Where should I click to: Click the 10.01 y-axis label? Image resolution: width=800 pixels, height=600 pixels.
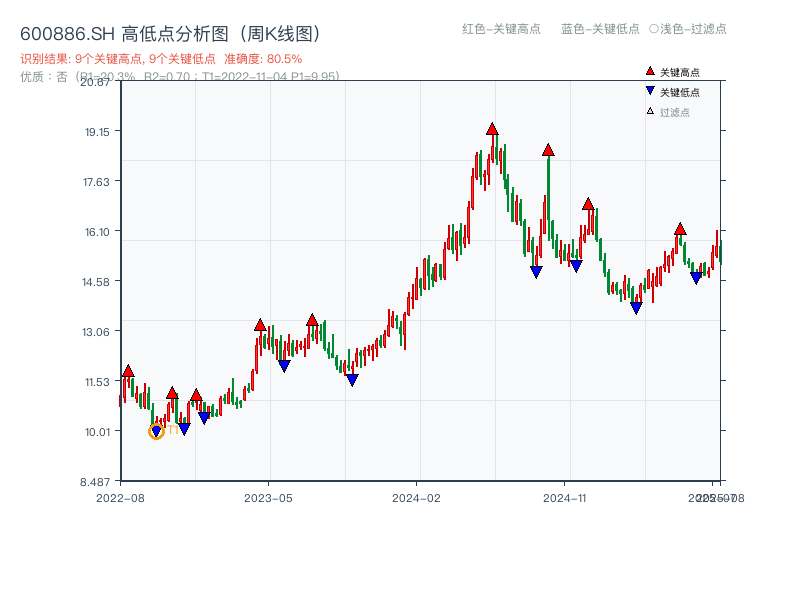(x=97, y=432)
